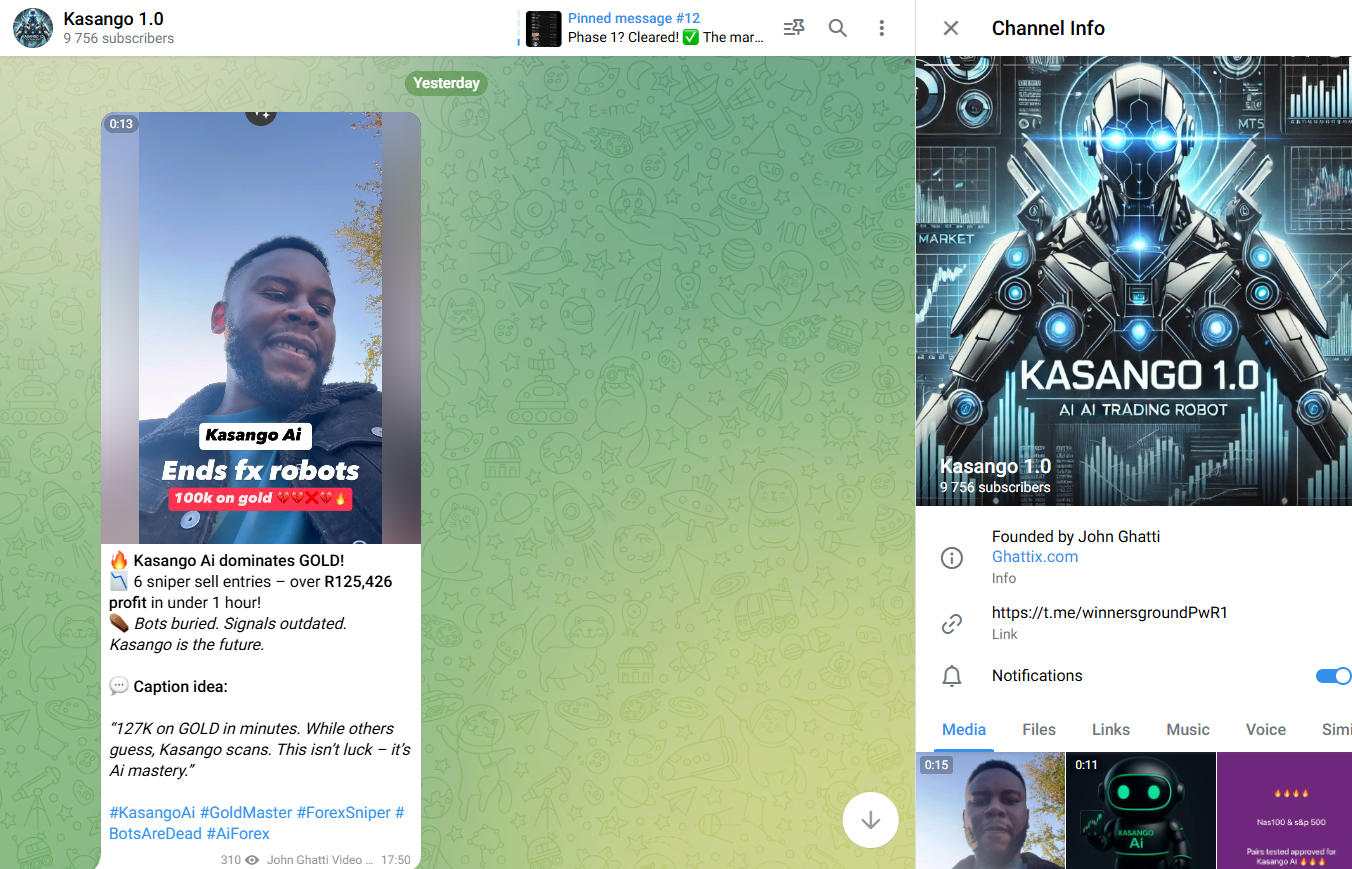
Task: Click the Kasango 1.0 title in chat header
Action: 113,19
